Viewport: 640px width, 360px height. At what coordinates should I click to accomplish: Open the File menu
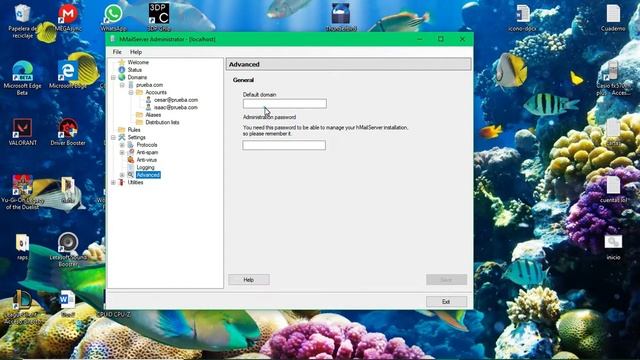coord(117,52)
